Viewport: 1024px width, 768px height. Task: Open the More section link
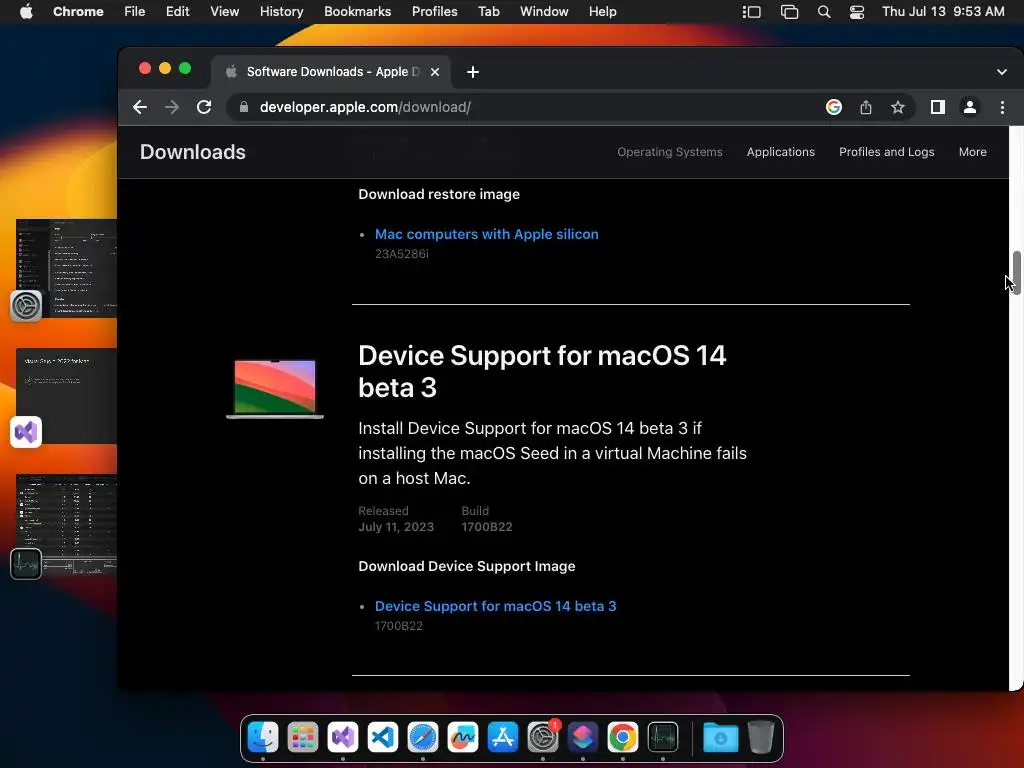click(x=972, y=152)
